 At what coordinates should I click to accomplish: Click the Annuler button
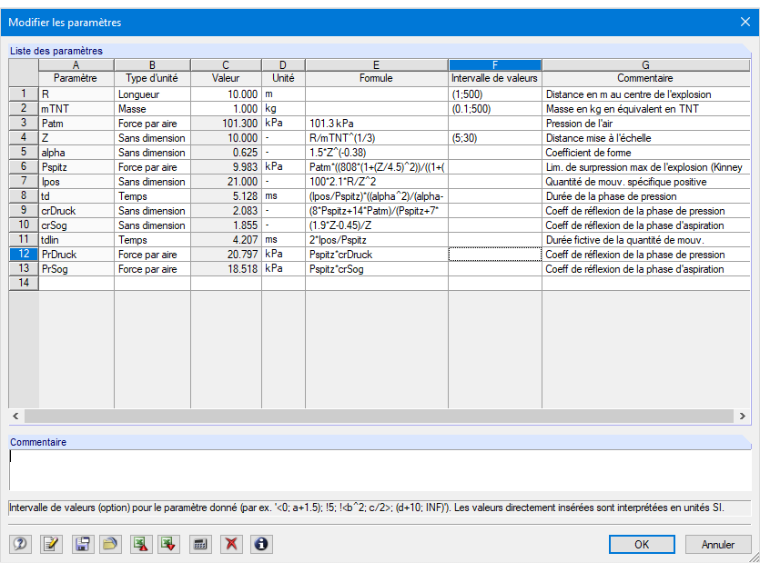718,544
